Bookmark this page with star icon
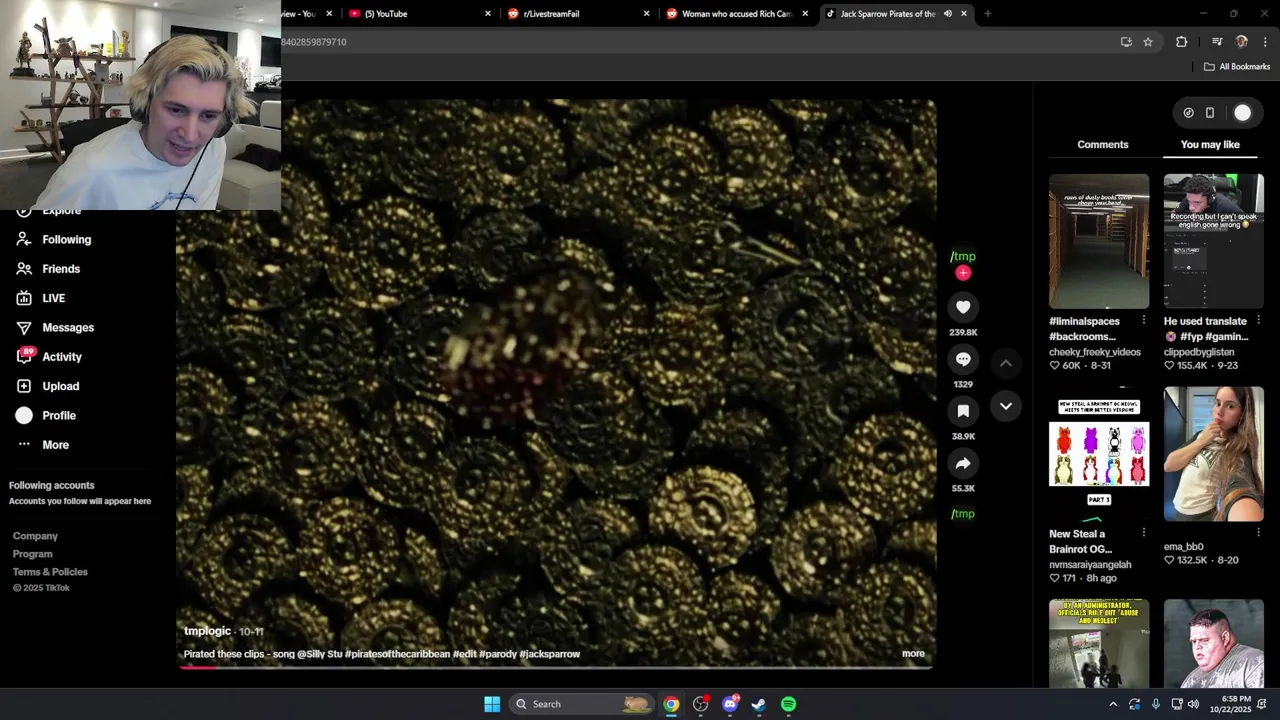 pos(1148,42)
